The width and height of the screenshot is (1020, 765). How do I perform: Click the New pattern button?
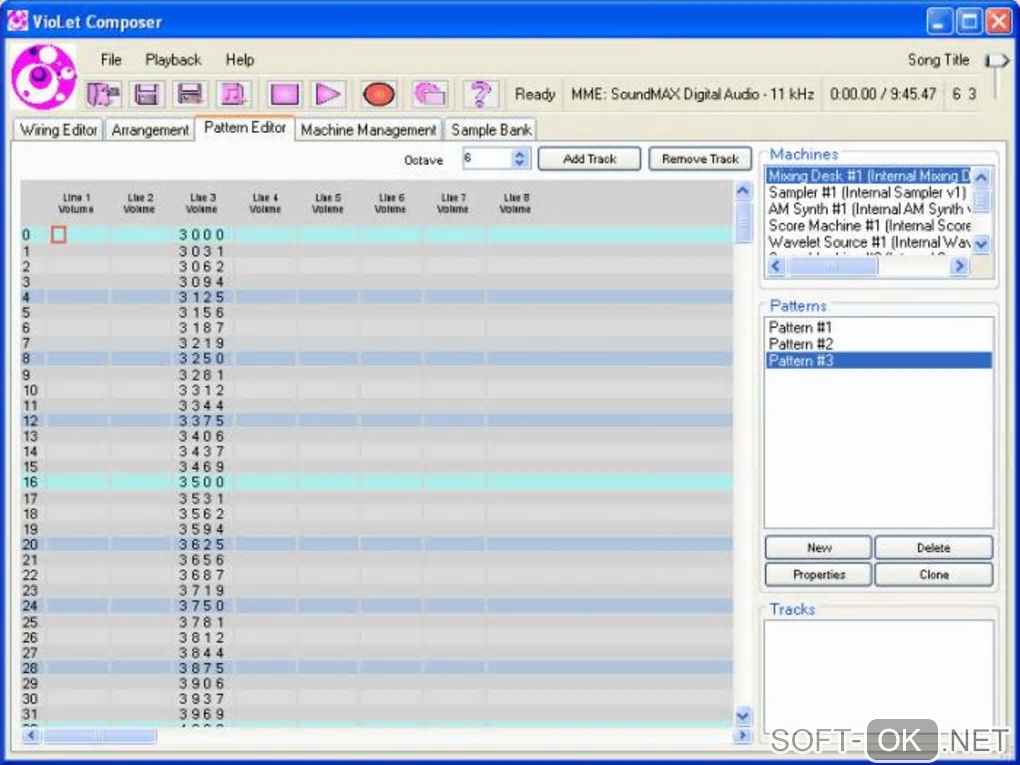coord(818,548)
